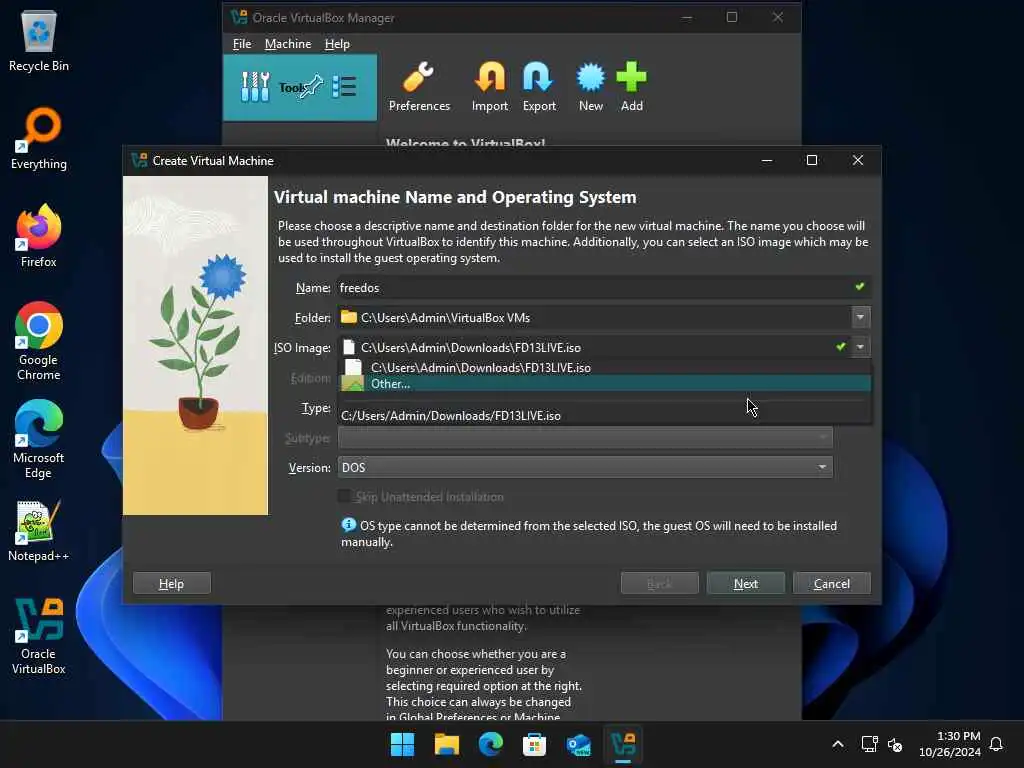1024x768 pixels.
Task: Open Microsoft Store from taskbar
Action: tap(534, 744)
